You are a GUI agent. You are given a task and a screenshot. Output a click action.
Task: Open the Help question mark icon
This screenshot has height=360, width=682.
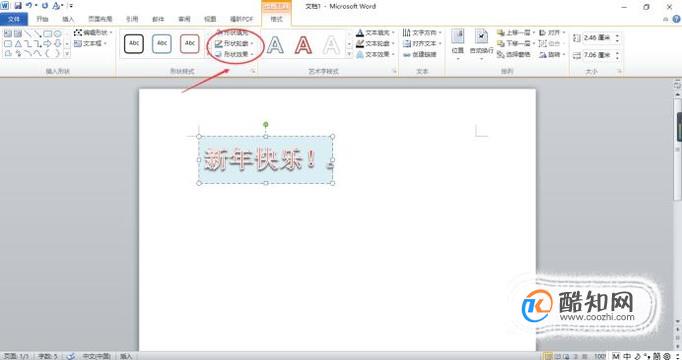pos(676,19)
